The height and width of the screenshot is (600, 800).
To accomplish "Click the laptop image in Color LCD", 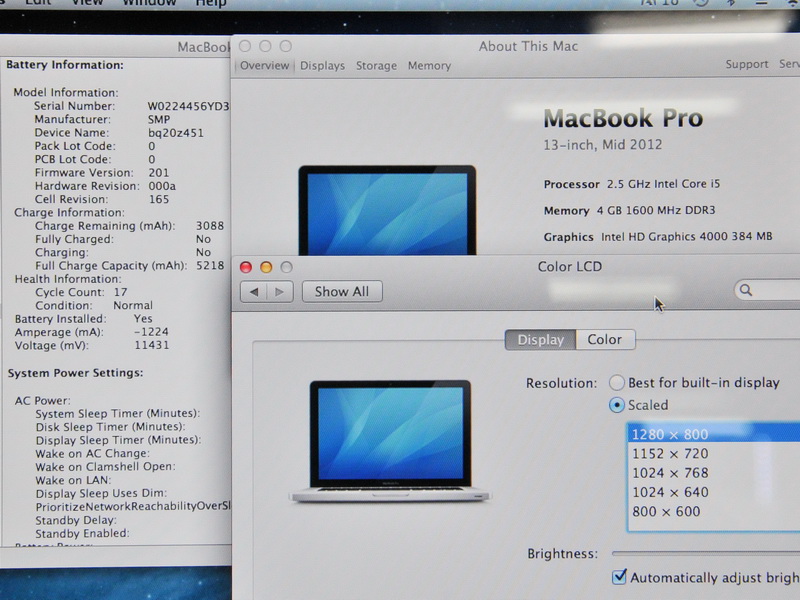I will pyautogui.click(x=390, y=442).
